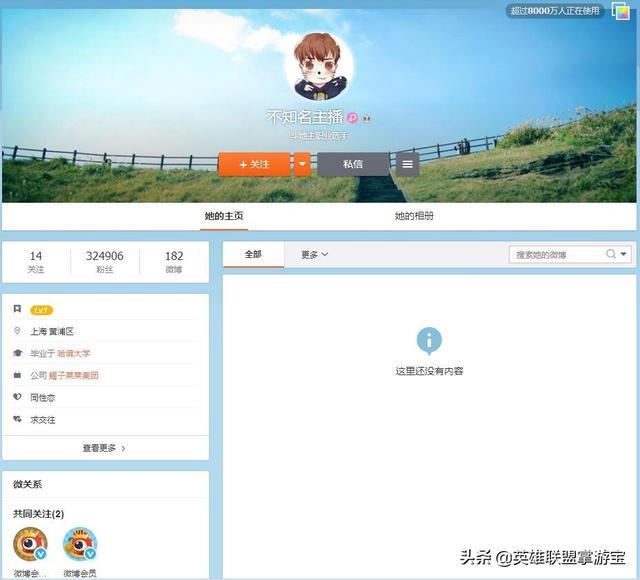
Task: Open the 哈佛大学 school link
Action: [73, 353]
